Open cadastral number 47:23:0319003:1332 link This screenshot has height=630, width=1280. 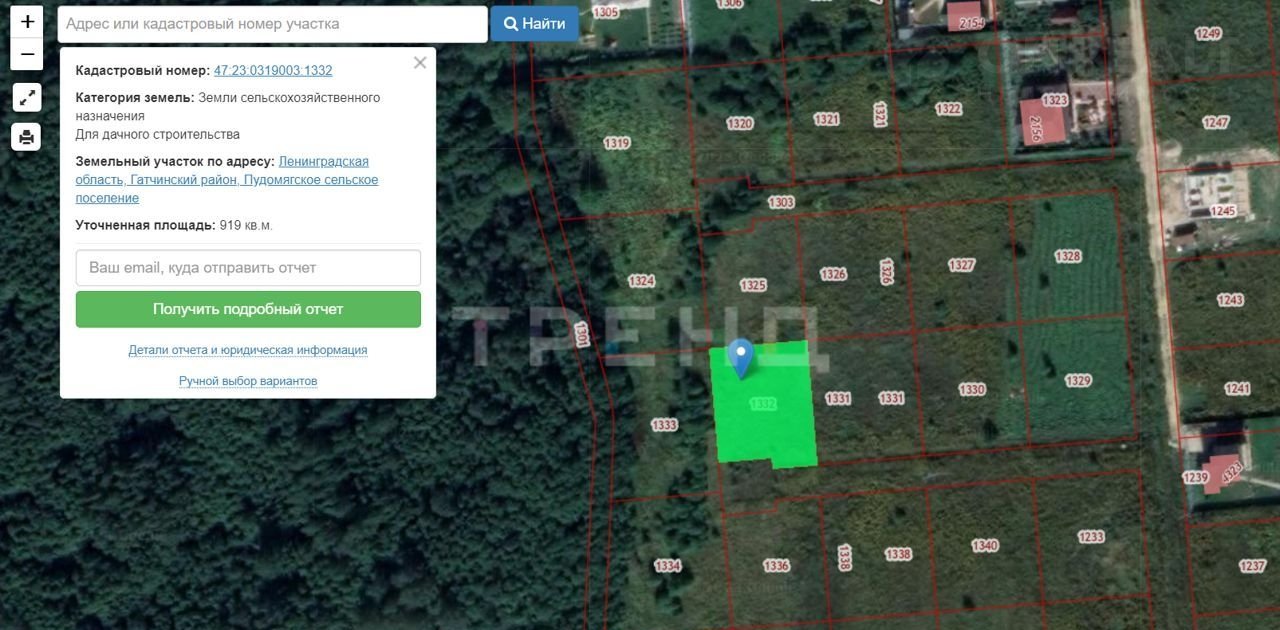pos(273,71)
